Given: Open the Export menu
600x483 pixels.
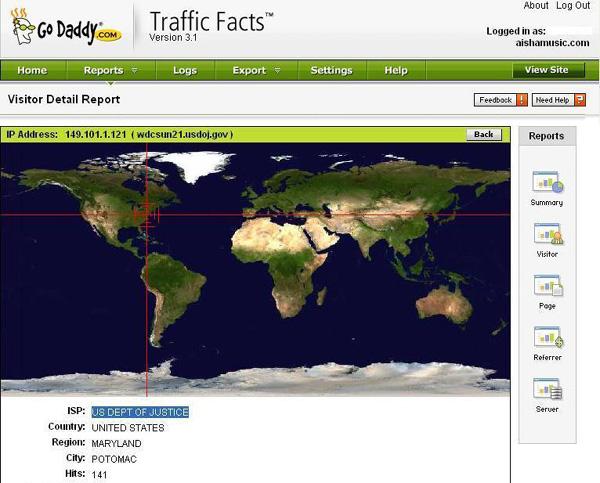Looking at the screenshot, I should click(249, 70).
